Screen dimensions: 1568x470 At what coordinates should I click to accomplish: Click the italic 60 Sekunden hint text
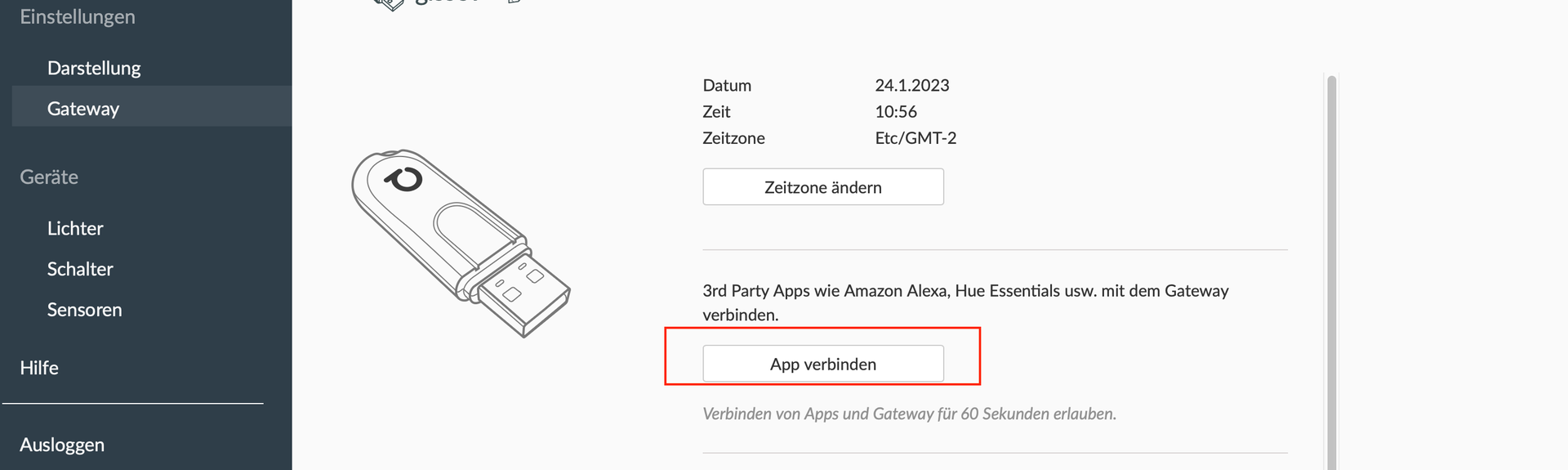point(909,414)
